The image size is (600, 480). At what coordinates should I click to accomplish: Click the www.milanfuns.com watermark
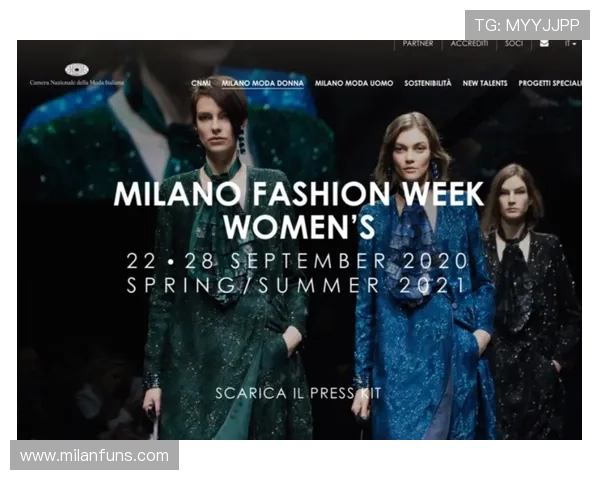pos(95,456)
